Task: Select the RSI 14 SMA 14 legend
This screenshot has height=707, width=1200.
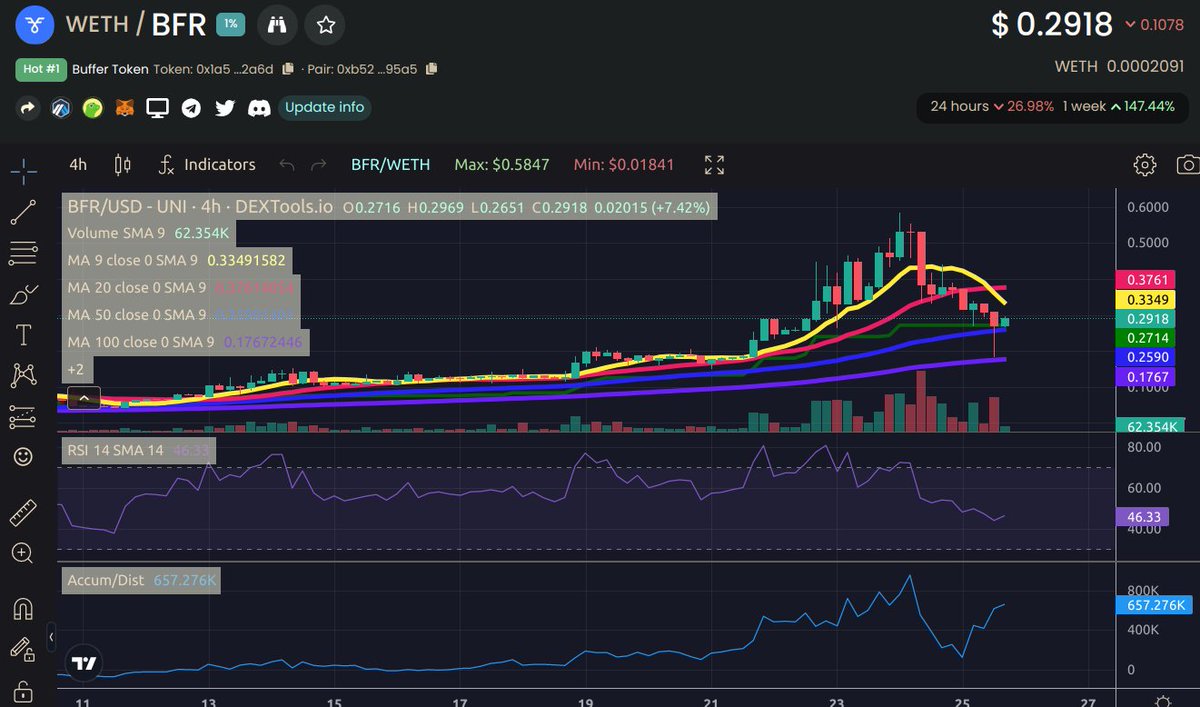Action: click(x=138, y=451)
